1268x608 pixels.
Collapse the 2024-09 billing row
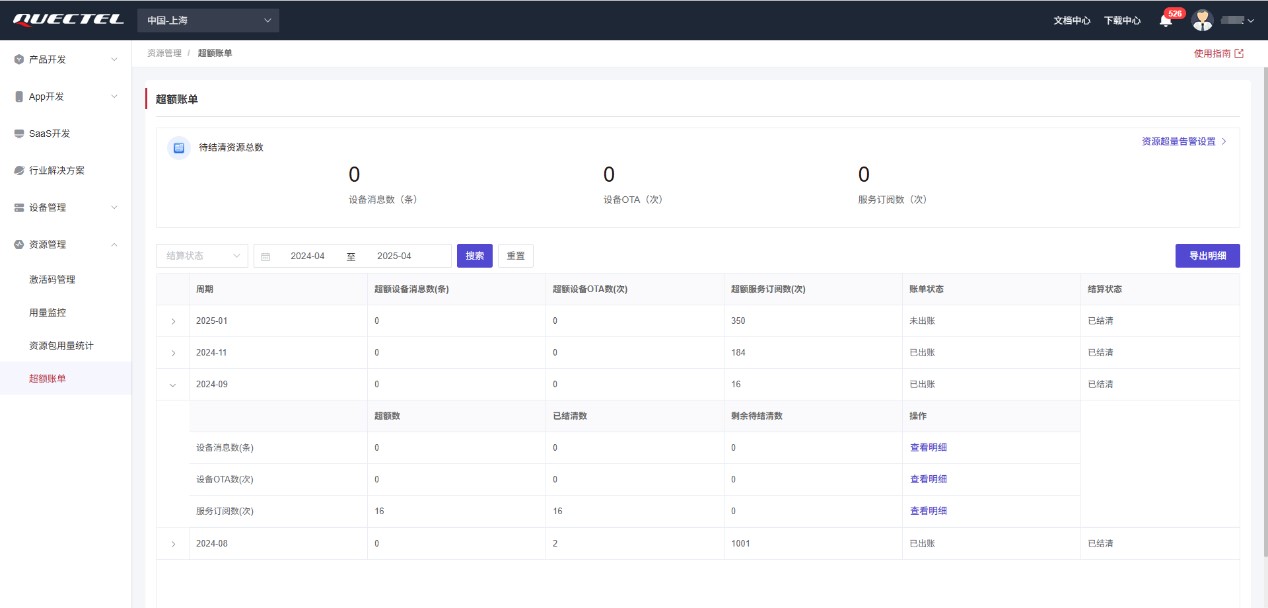pyautogui.click(x=173, y=385)
